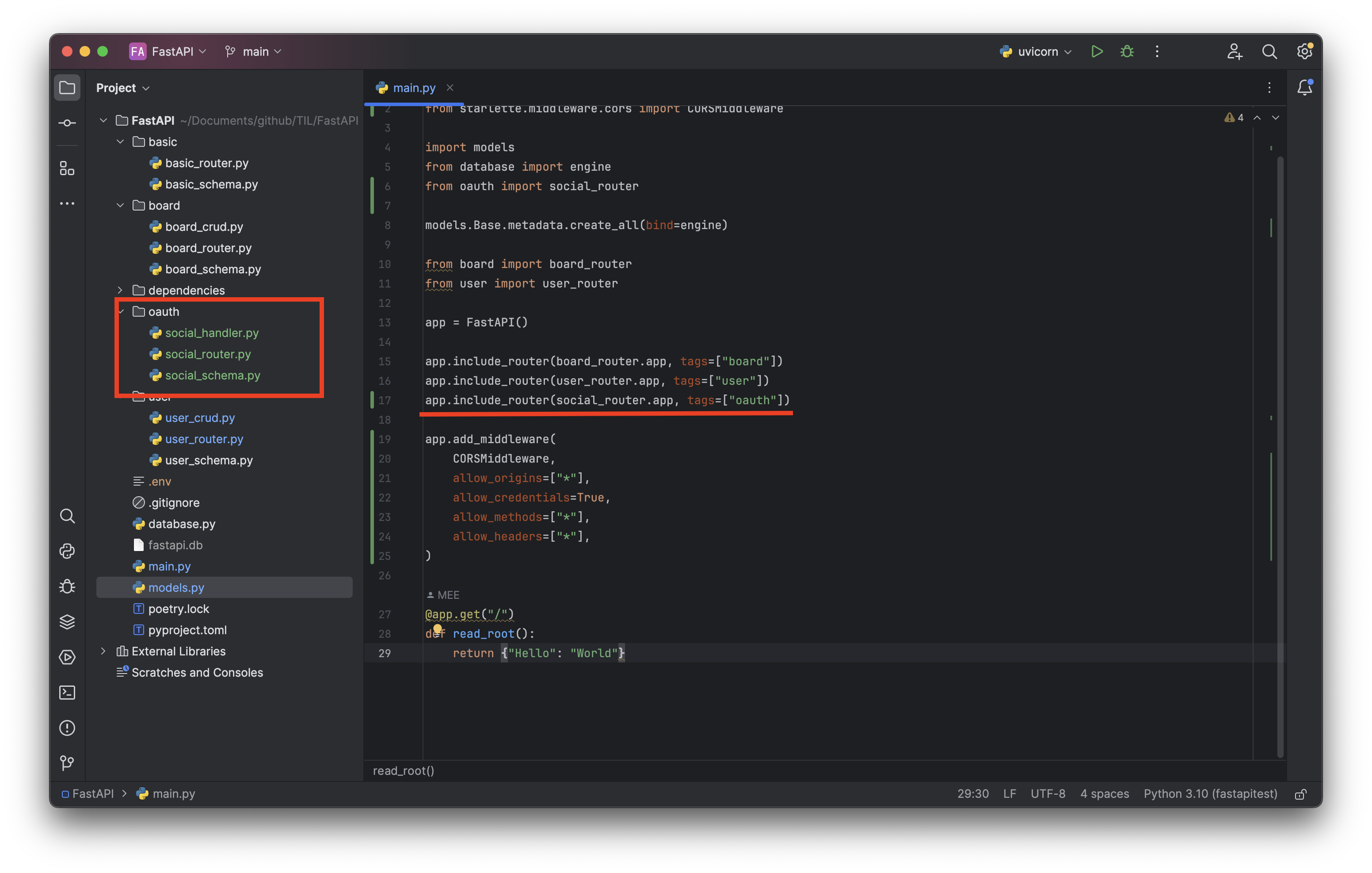The width and height of the screenshot is (1372, 873).
Task: Run the uvicorn configuration
Action: (x=1096, y=51)
